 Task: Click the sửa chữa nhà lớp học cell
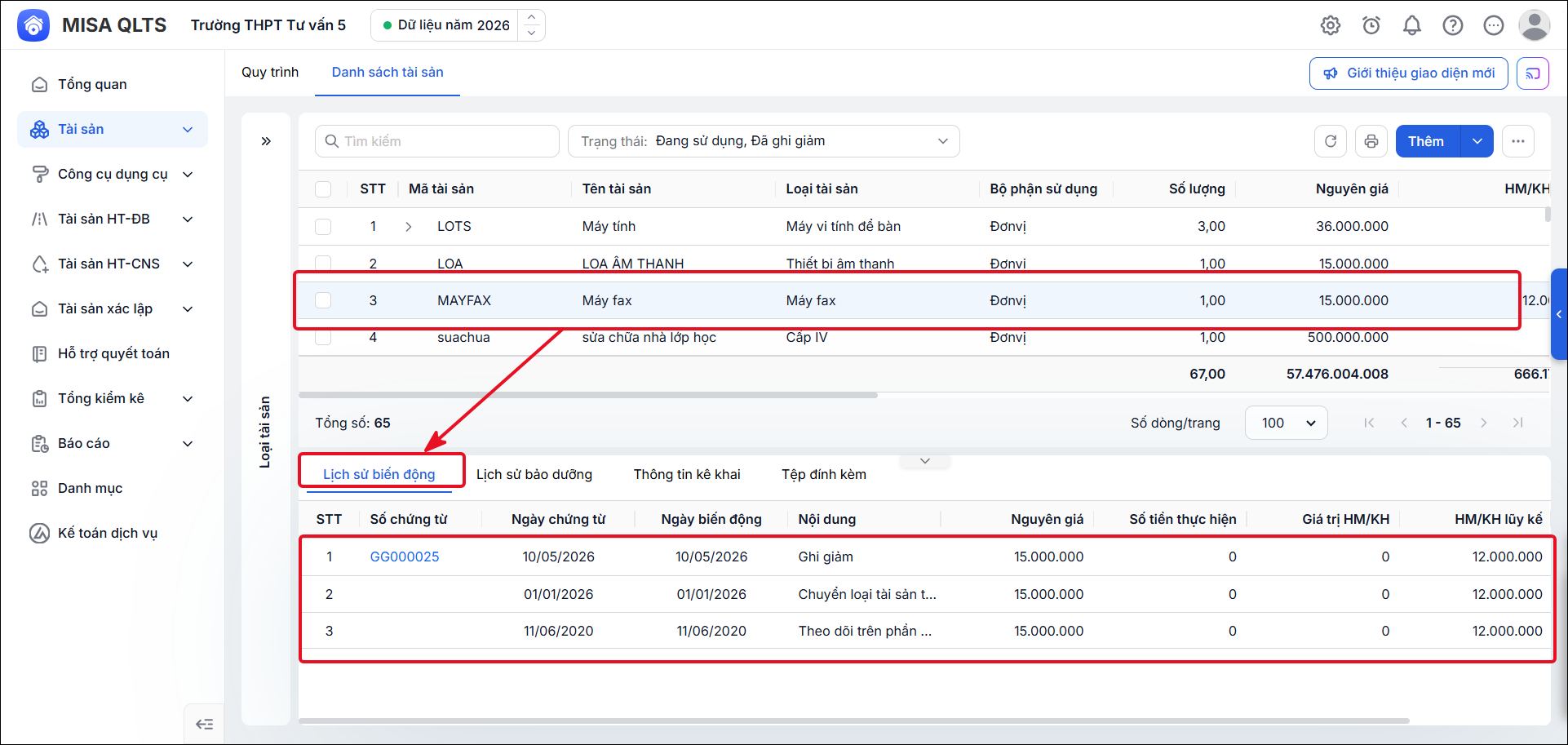coord(649,337)
